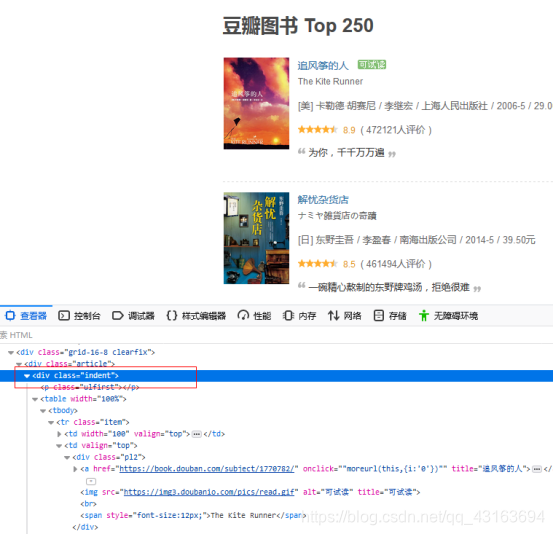Click 东野圭吾 publication info line

pos(417,240)
